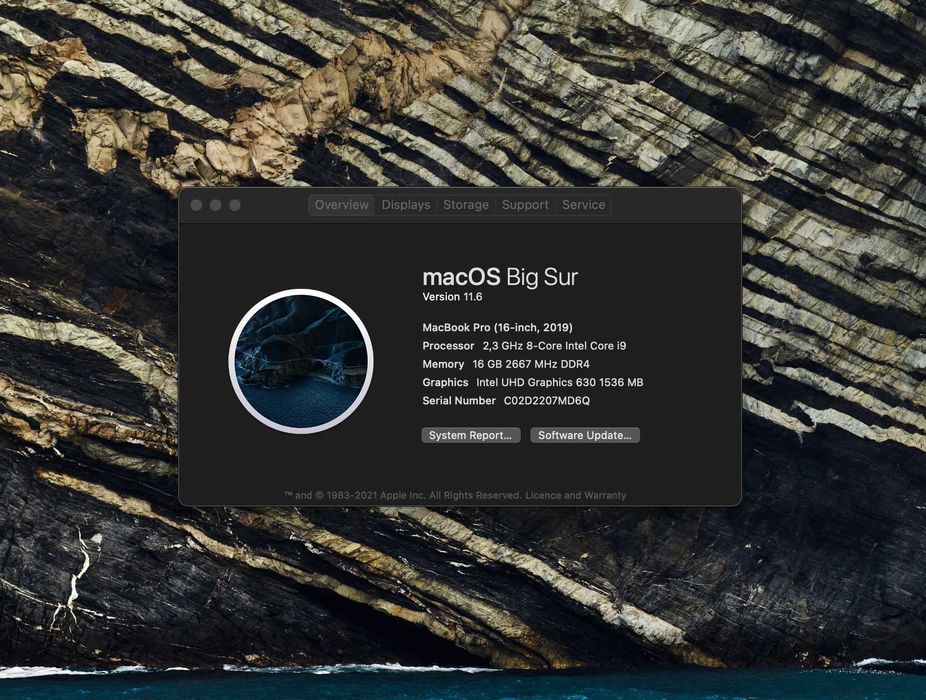Click the Apple Inc. copyright notice text
Viewport: 926px width, 700px height.
pyautogui.click(x=403, y=495)
